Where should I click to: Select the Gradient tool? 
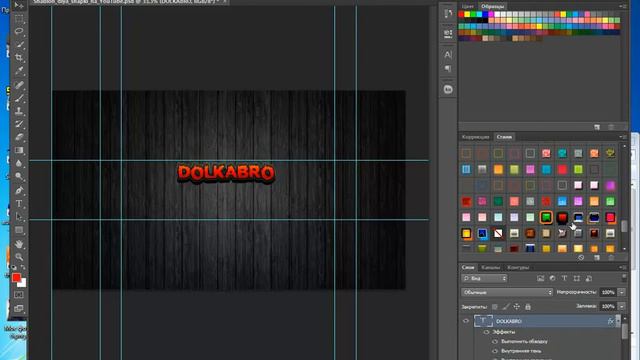[x=19, y=150]
